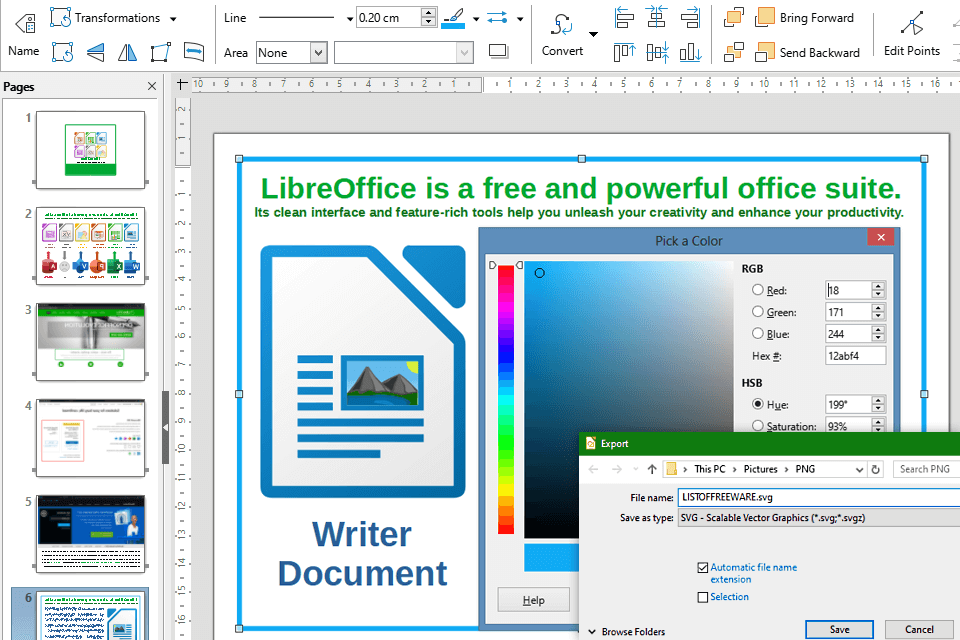
Task: Click the Save button in Export
Action: 839,630
